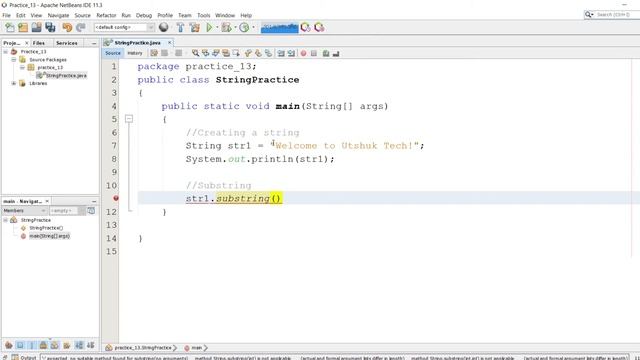Image resolution: width=640 pixels, height=360 pixels.
Task: Open the Navigate menu
Action: click(x=58, y=15)
